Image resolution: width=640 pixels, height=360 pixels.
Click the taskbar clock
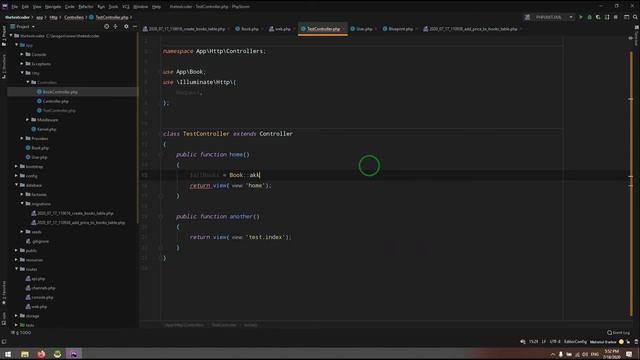click(x=611, y=354)
